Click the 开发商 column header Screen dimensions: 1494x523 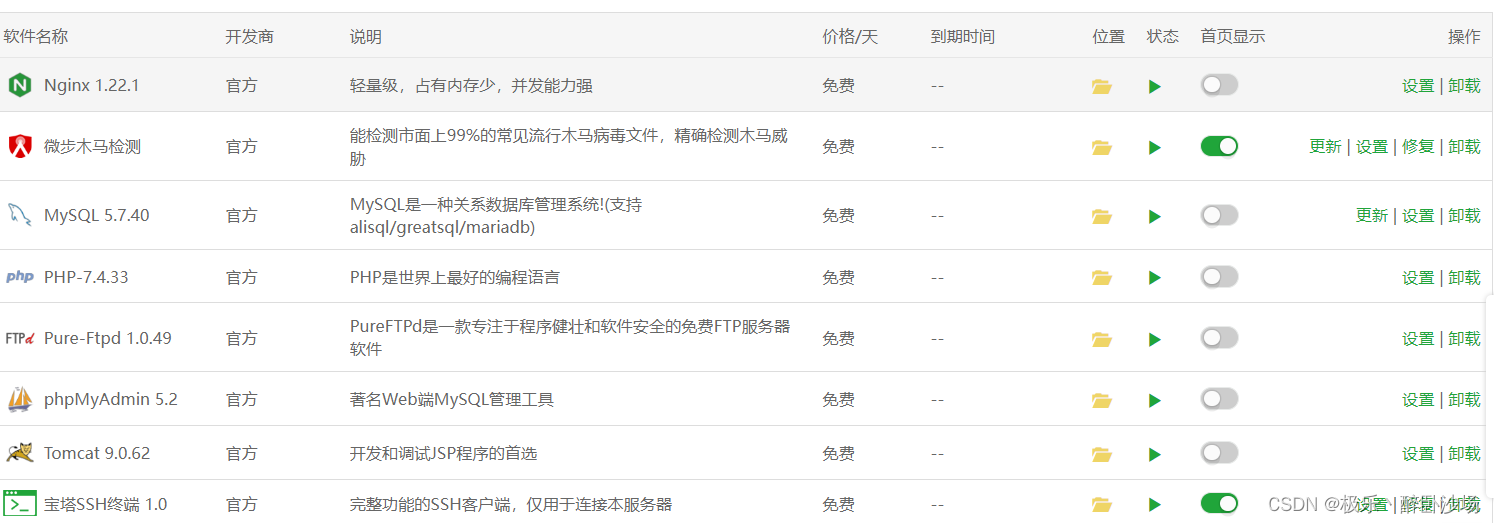pyautogui.click(x=249, y=37)
